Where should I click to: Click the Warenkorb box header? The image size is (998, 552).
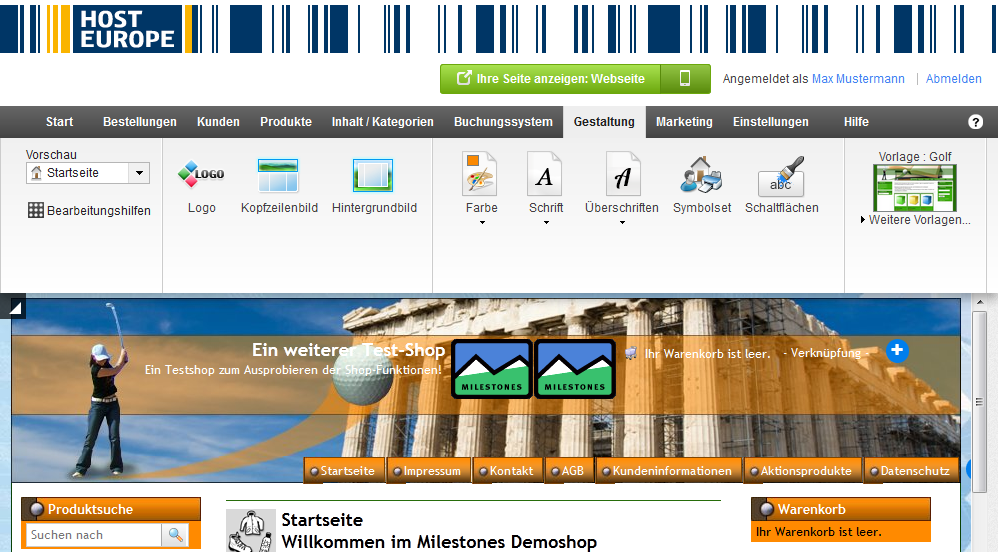coord(841,509)
